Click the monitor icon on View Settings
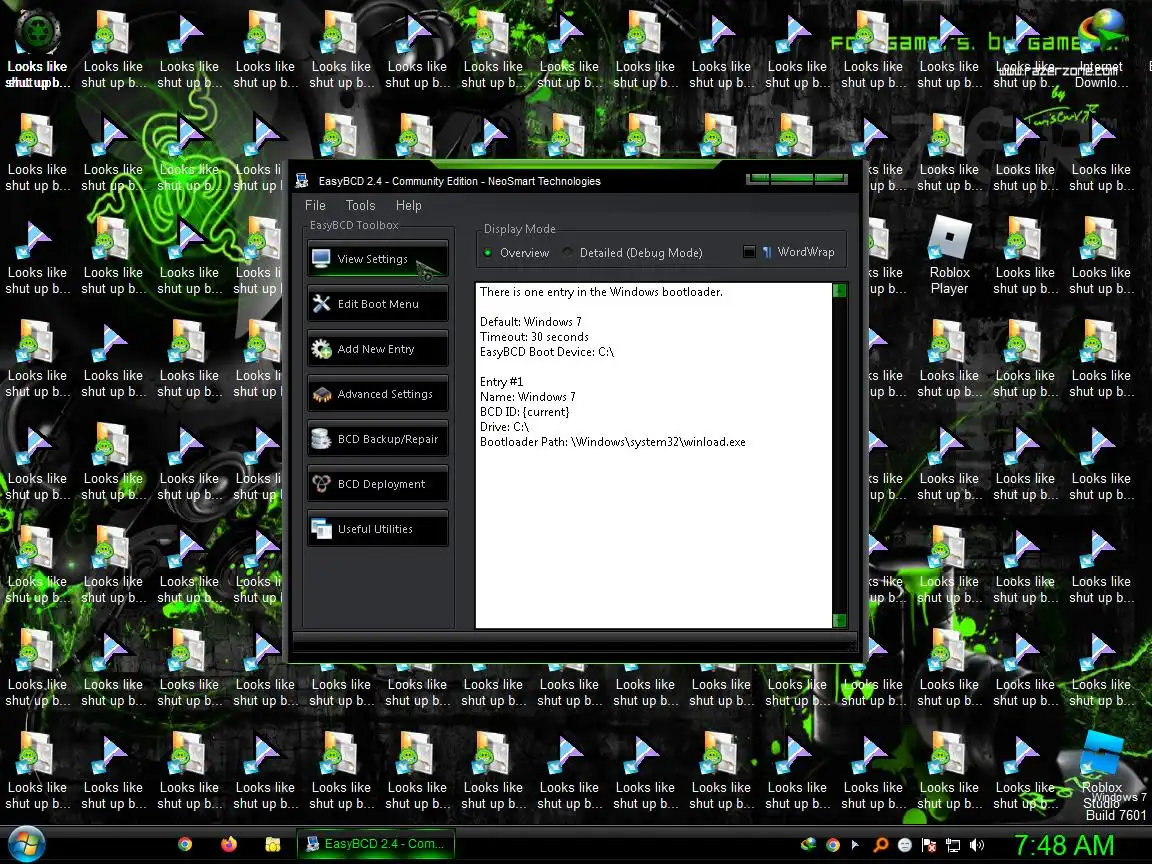The width and height of the screenshot is (1152, 864). (x=321, y=259)
